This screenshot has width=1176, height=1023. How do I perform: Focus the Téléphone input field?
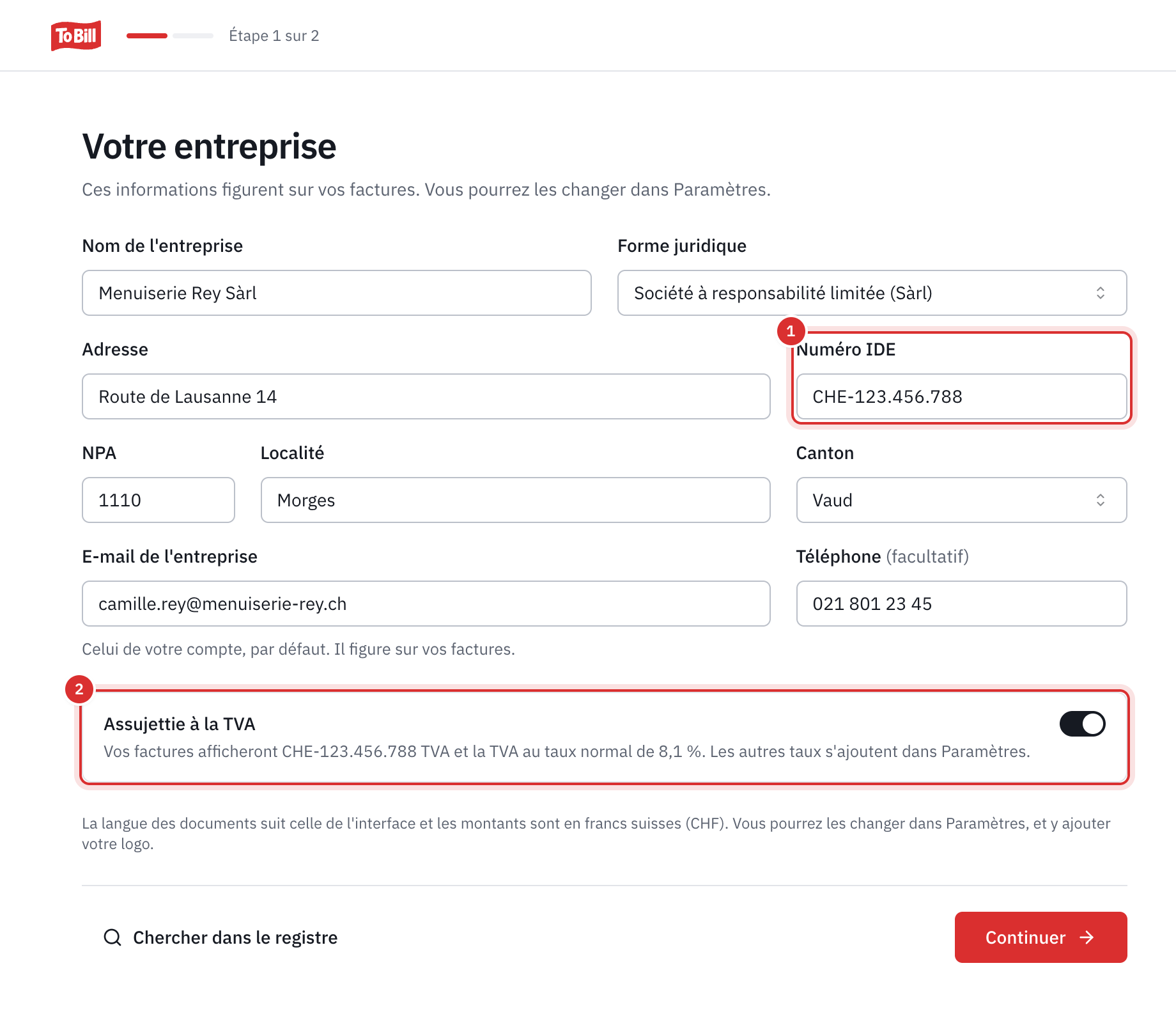click(961, 604)
